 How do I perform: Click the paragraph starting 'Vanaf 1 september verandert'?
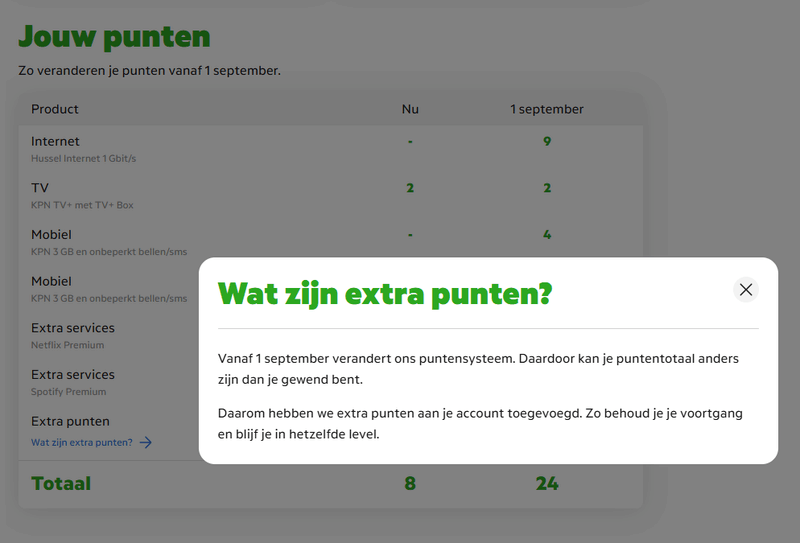click(x=478, y=369)
